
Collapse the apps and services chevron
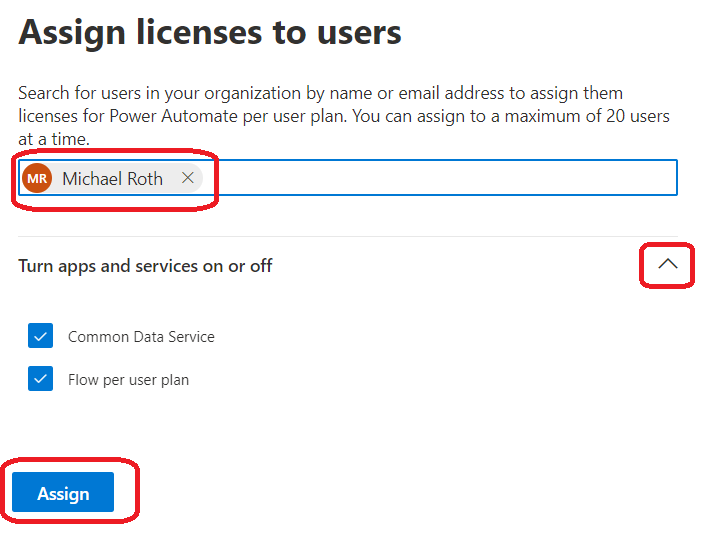tap(668, 264)
